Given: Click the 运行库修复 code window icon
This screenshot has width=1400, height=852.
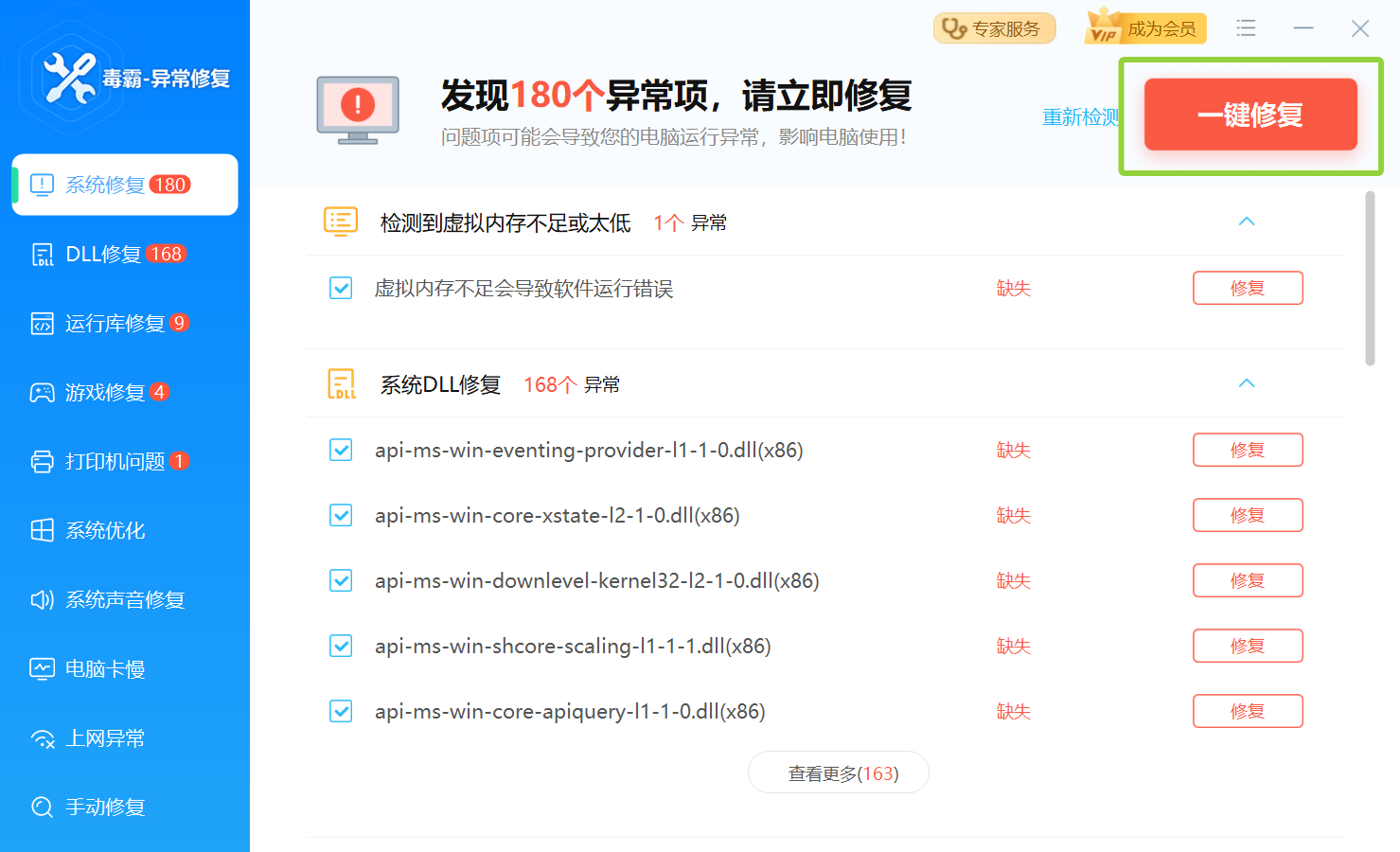Looking at the screenshot, I should click(43, 324).
